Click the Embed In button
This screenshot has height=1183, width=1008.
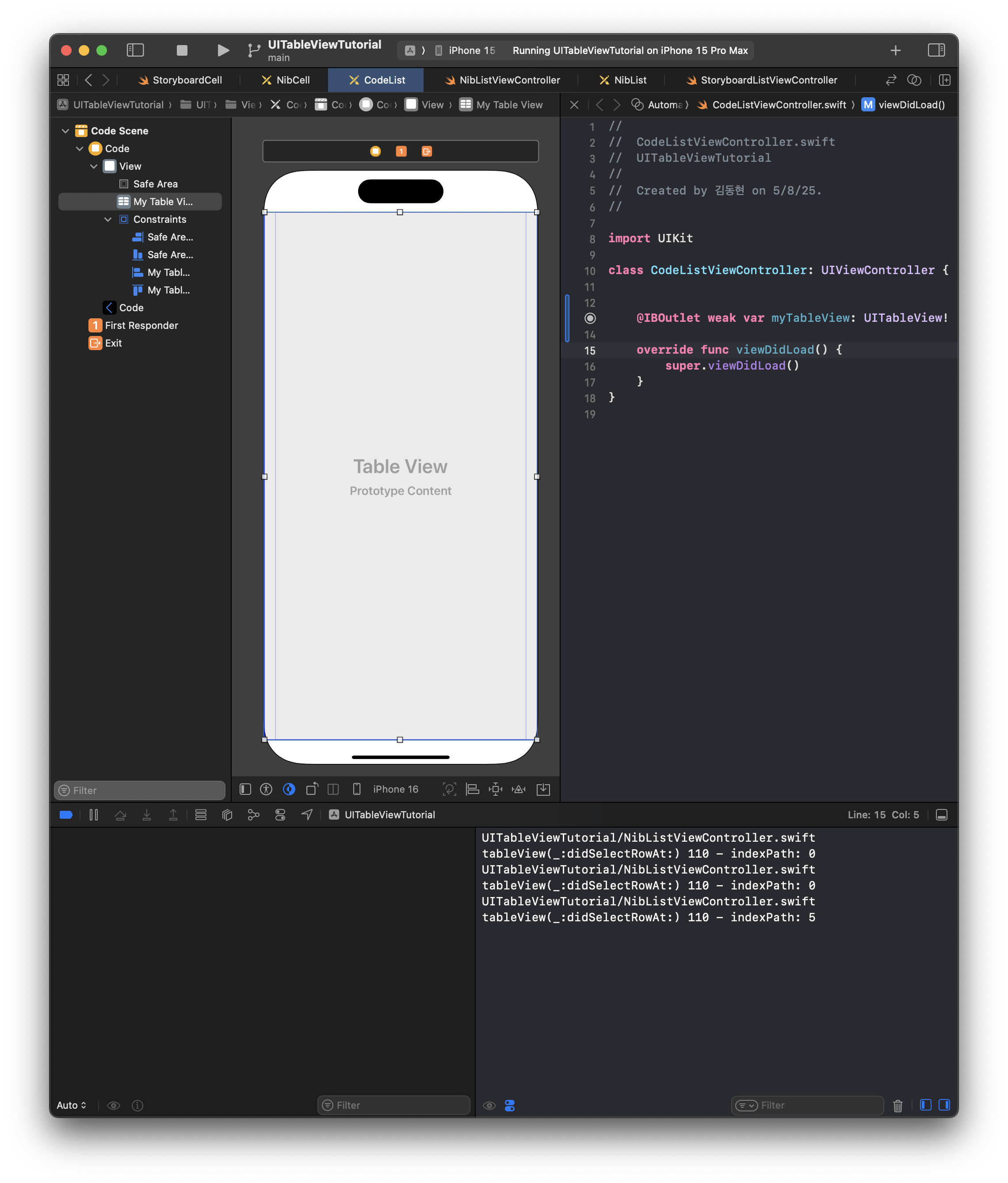point(543,789)
